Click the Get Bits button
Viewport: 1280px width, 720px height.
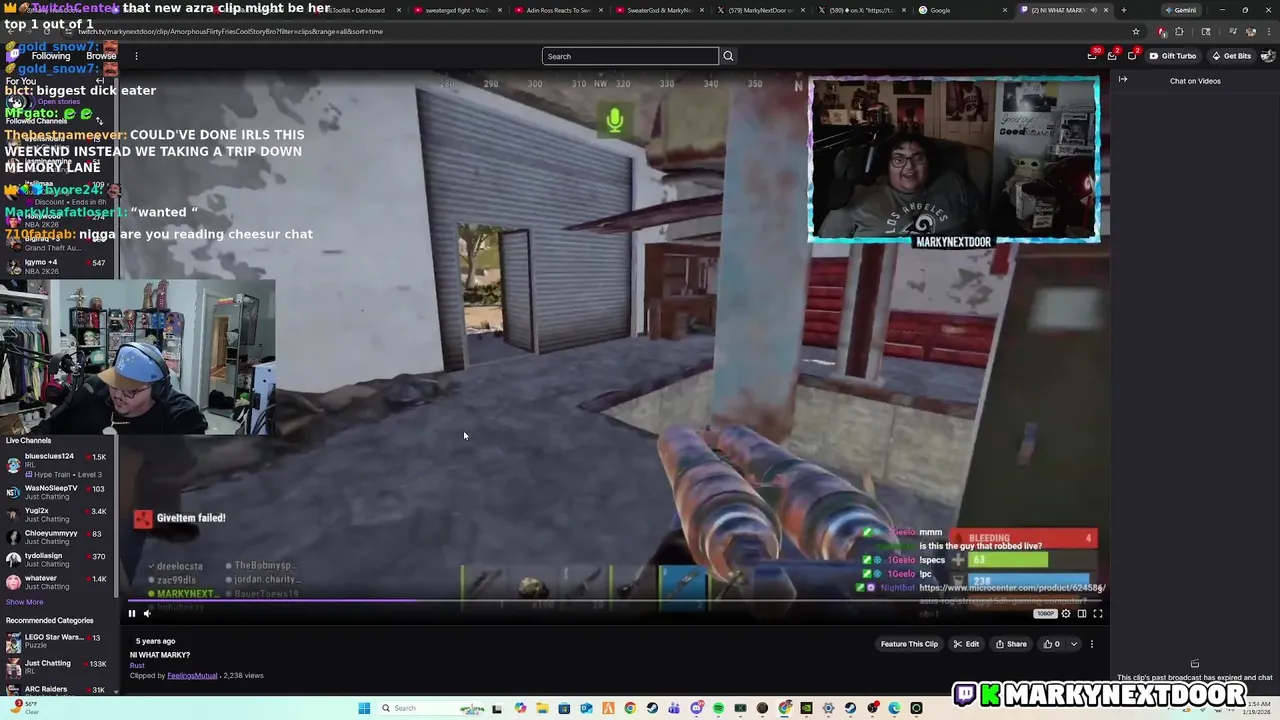click(x=1231, y=56)
